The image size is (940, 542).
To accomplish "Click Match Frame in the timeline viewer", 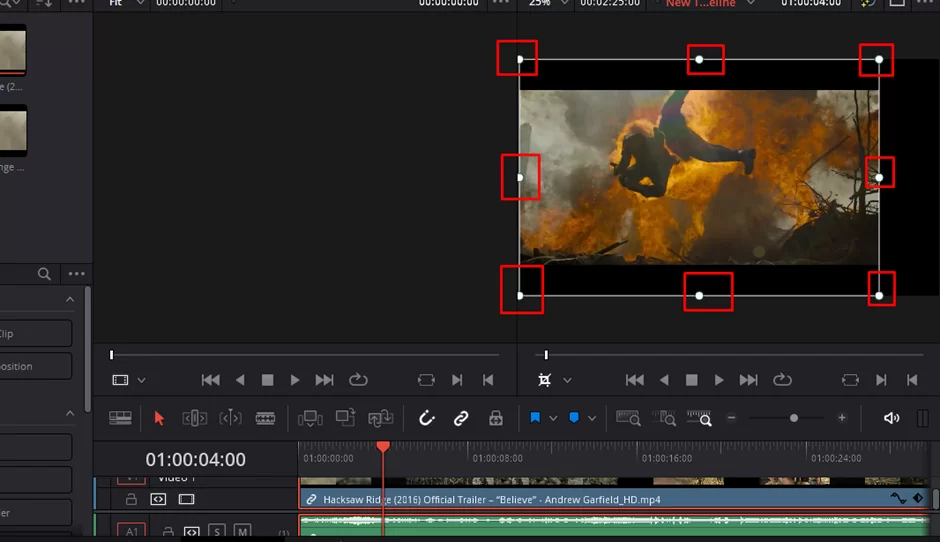I will click(x=850, y=380).
